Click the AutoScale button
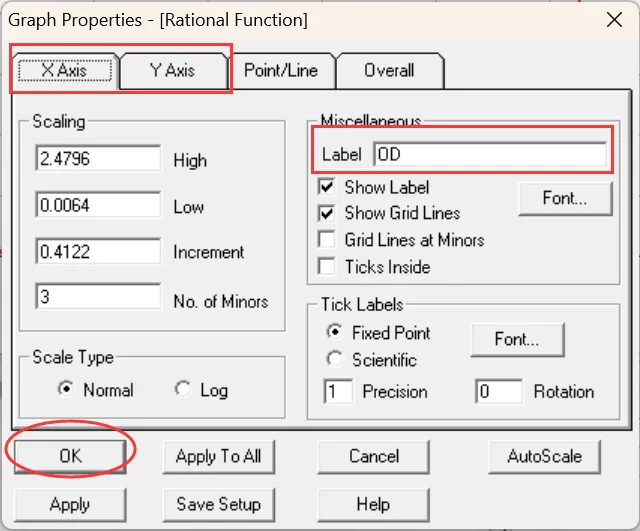640x531 pixels. click(546, 456)
